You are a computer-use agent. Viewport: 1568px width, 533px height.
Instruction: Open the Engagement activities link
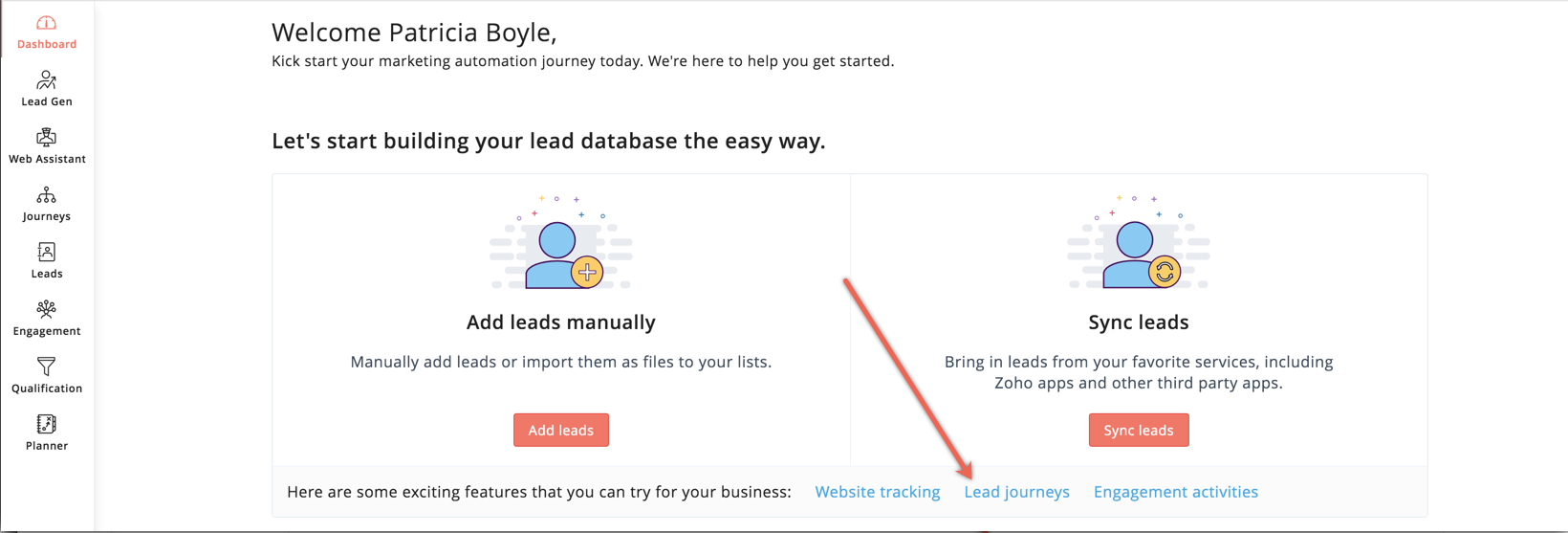point(1175,492)
